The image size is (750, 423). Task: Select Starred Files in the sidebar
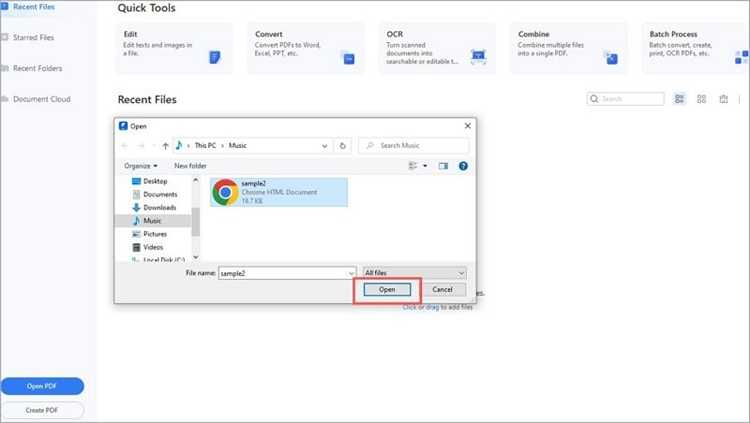33,37
